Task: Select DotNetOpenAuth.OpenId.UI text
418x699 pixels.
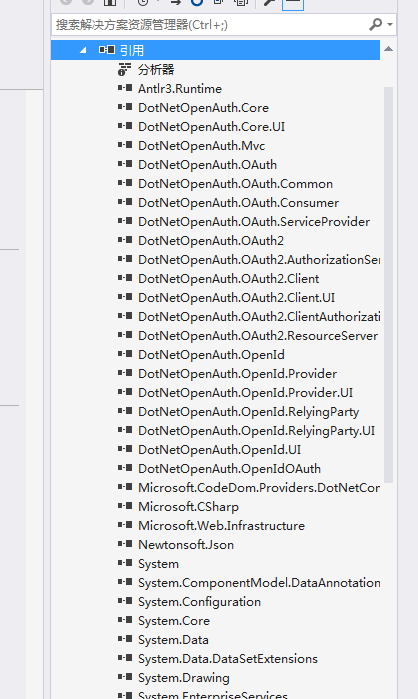Action: coord(220,449)
